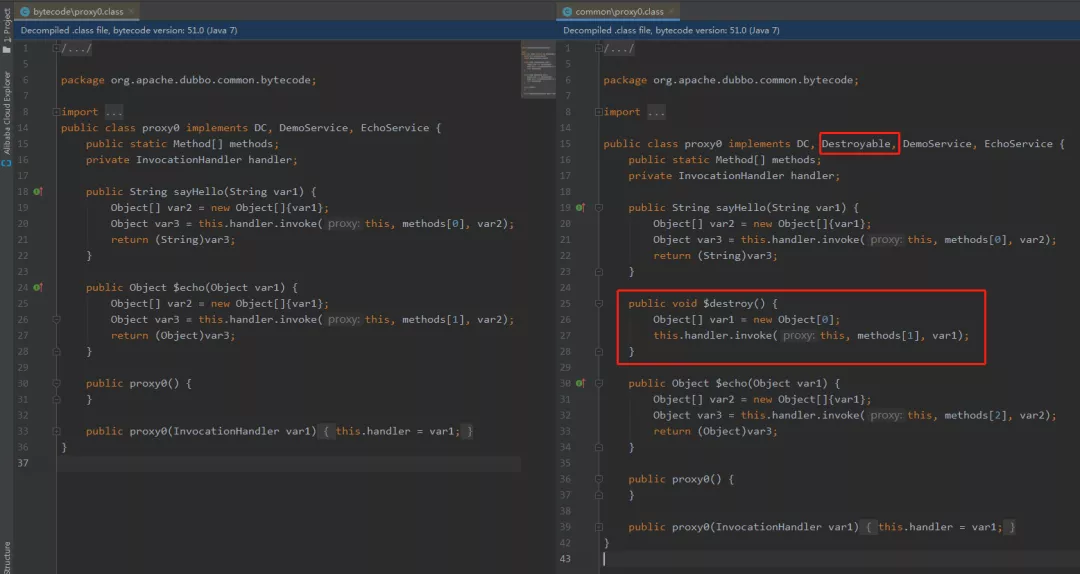
Task: Expand folded constructor at right pane line 39
Action: [599, 526]
